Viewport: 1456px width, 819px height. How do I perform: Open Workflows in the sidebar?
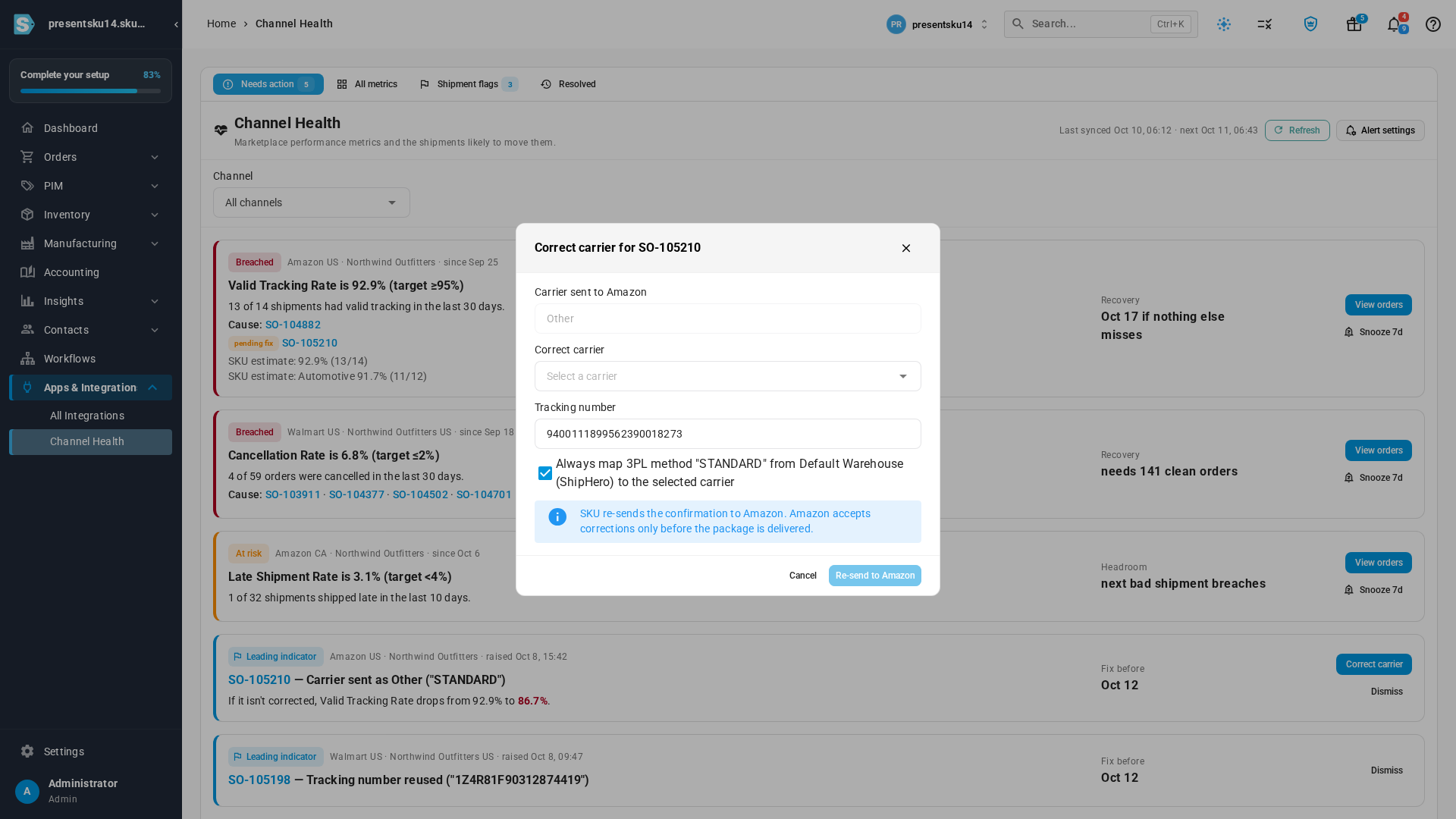point(90,359)
